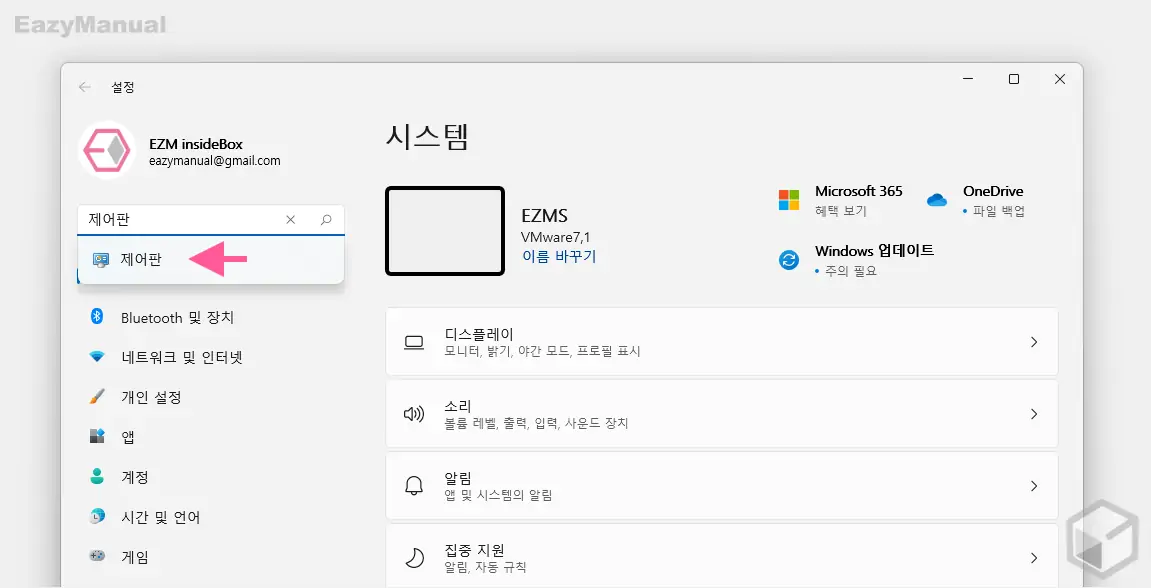Open 소리 settings via its chevron
This screenshot has width=1151, height=588.
[1034, 413]
